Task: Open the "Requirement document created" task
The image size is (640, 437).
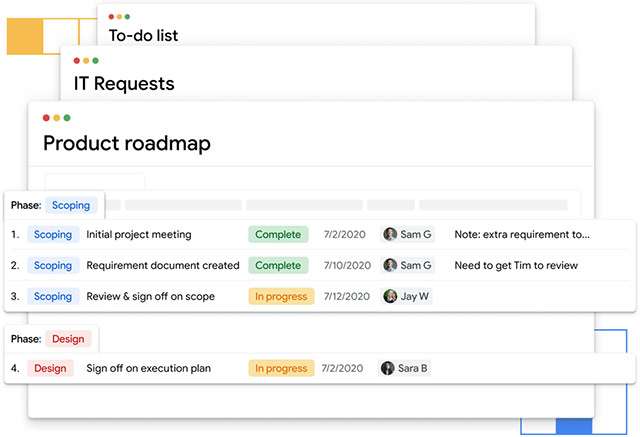Action: (x=163, y=266)
